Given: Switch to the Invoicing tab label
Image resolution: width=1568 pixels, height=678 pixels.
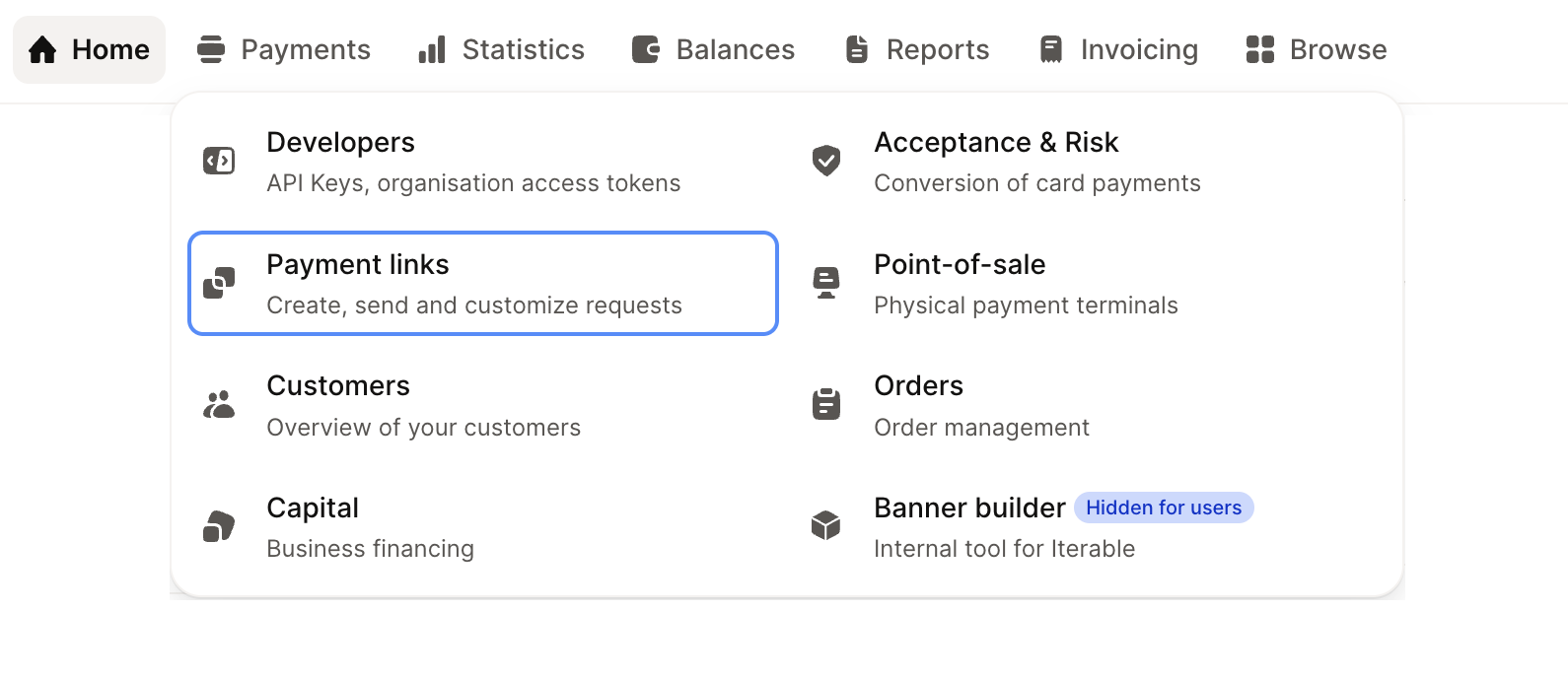Looking at the screenshot, I should tap(1139, 50).
